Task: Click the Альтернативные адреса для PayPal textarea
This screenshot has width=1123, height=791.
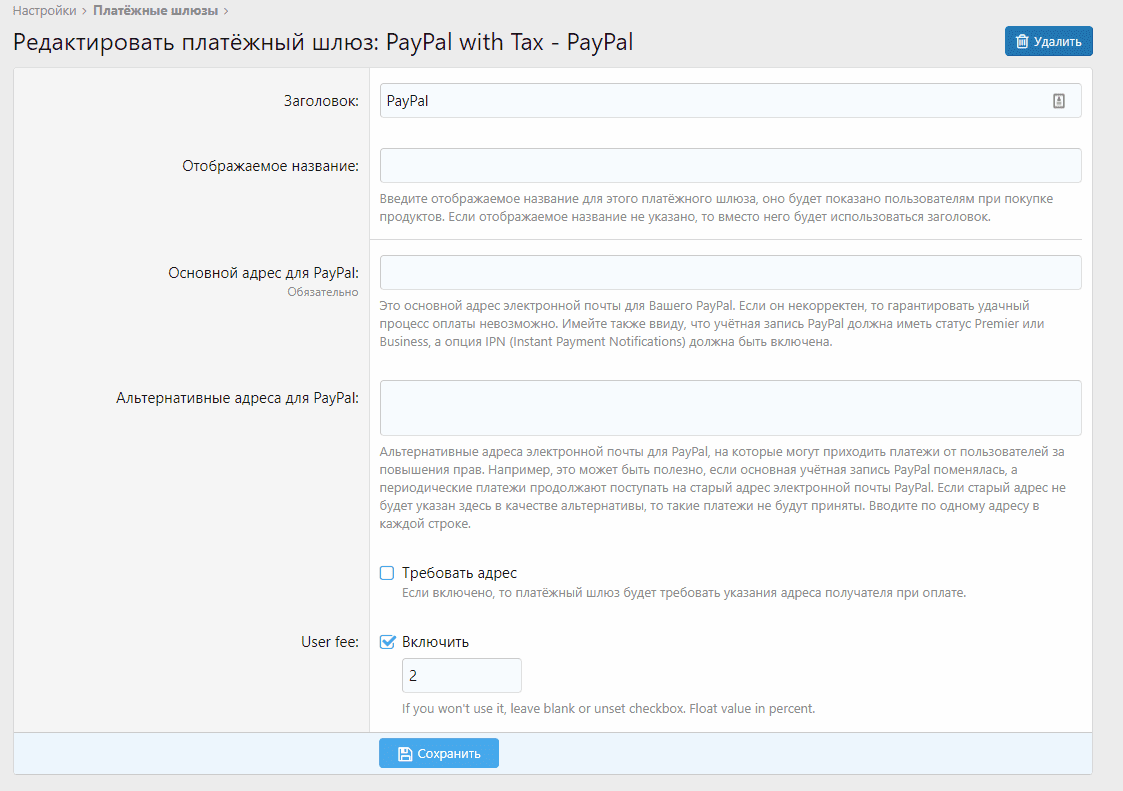Action: (730, 407)
